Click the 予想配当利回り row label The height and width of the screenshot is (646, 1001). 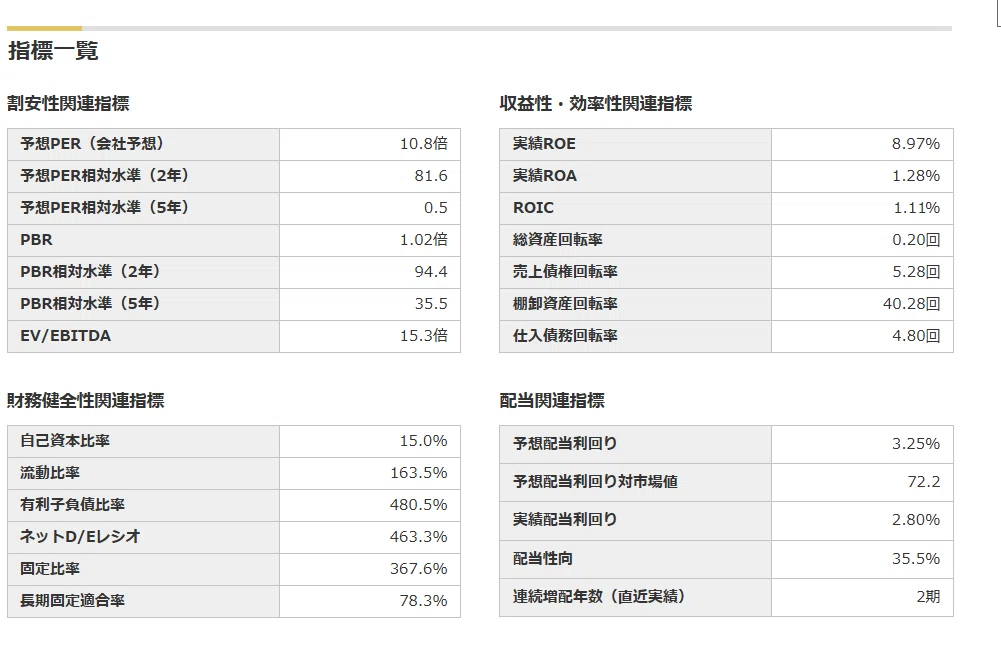pos(565,443)
